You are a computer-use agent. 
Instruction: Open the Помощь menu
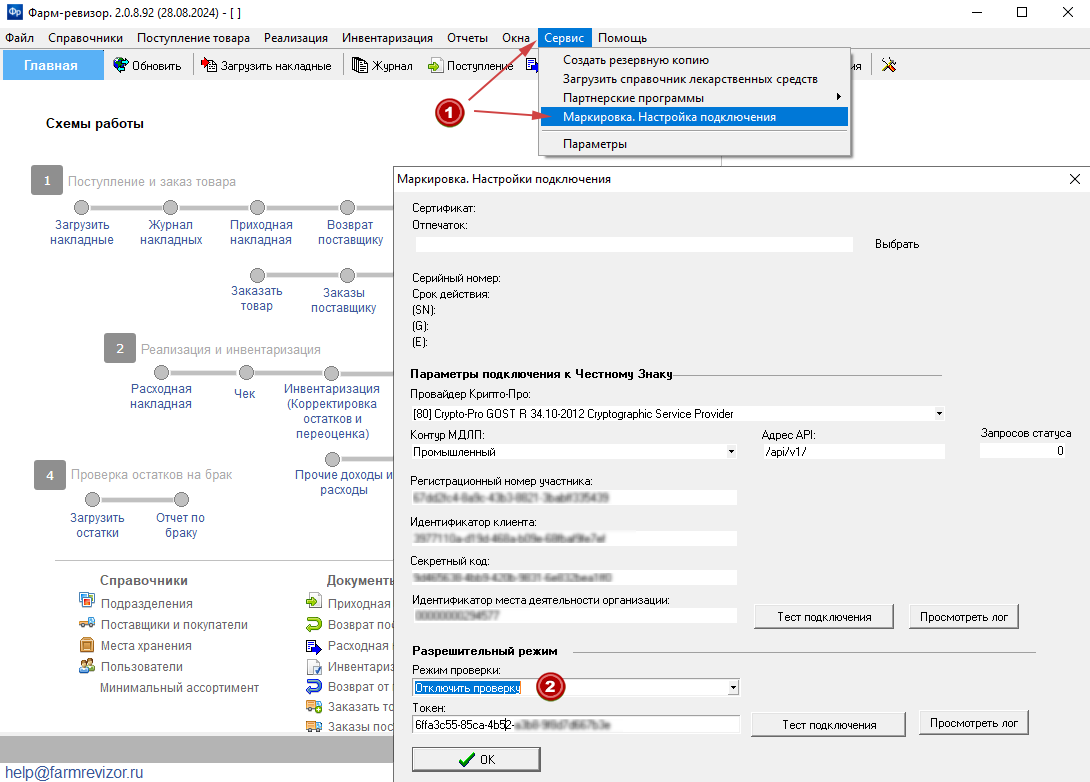tap(622, 38)
